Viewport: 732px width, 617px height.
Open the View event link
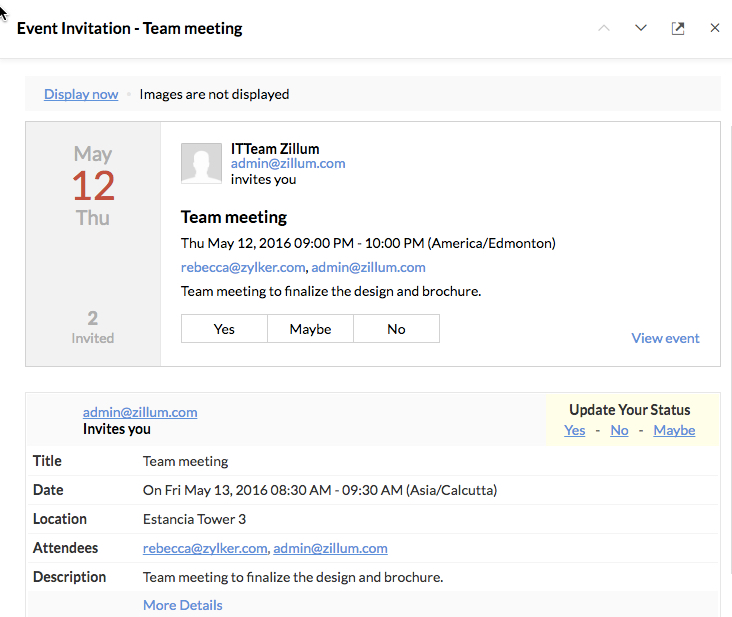[x=665, y=338]
